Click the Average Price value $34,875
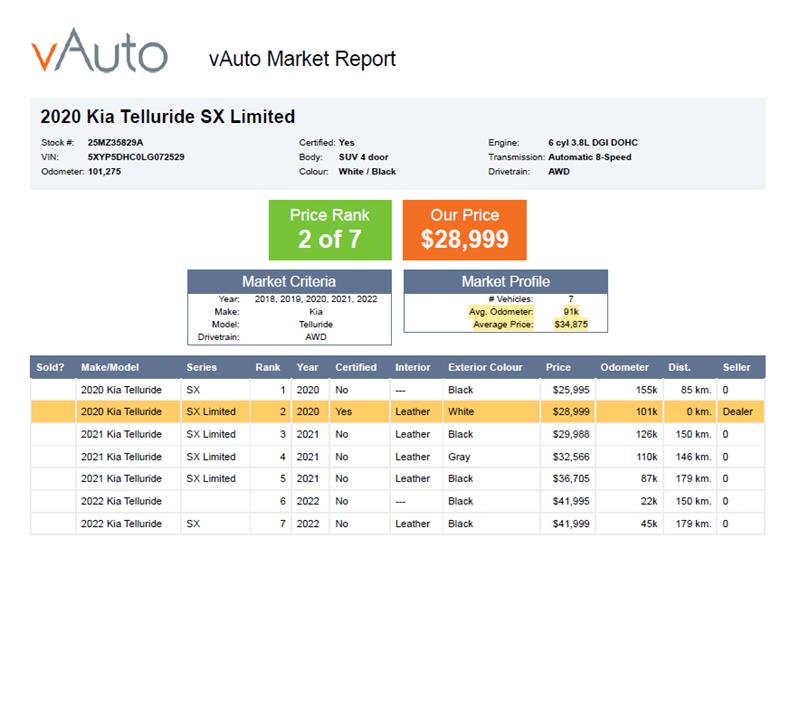This screenshot has width=800, height=718. 571,324
